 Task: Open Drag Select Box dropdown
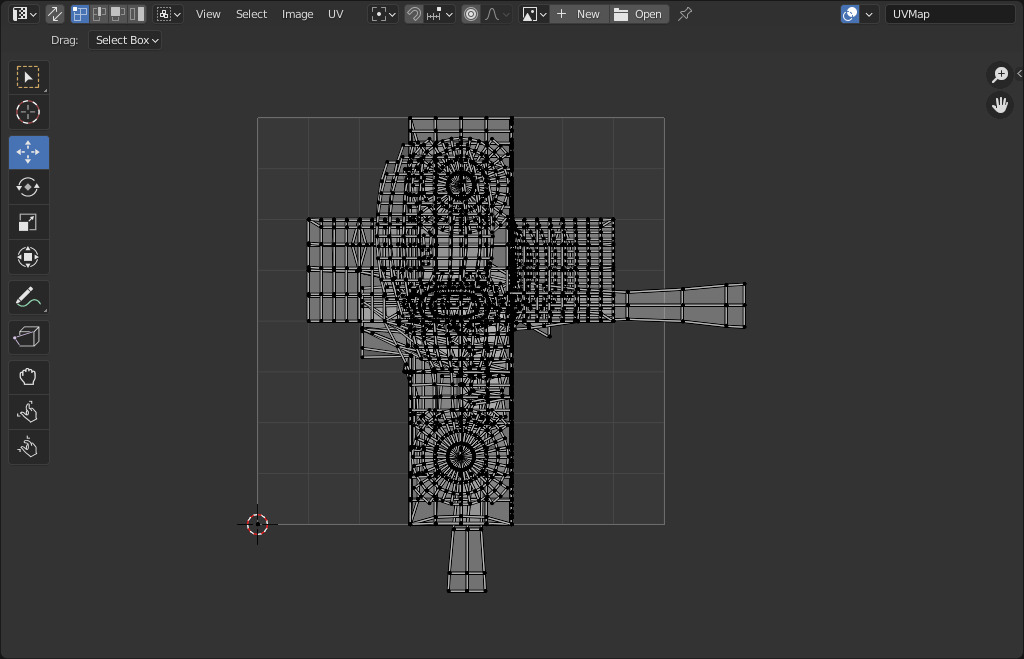click(x=125, y=40)
